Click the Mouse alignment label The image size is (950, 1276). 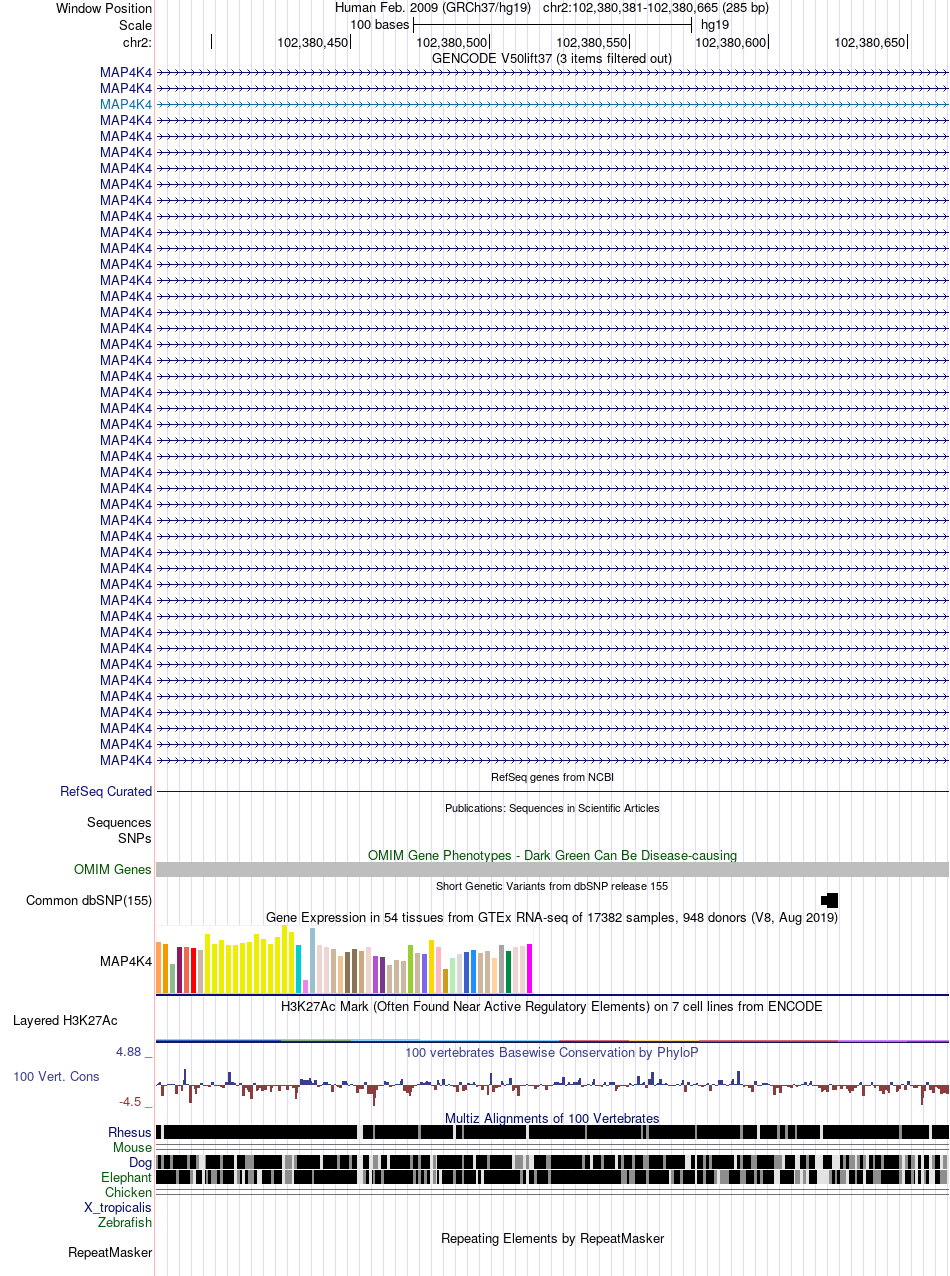coord(132,1148)
